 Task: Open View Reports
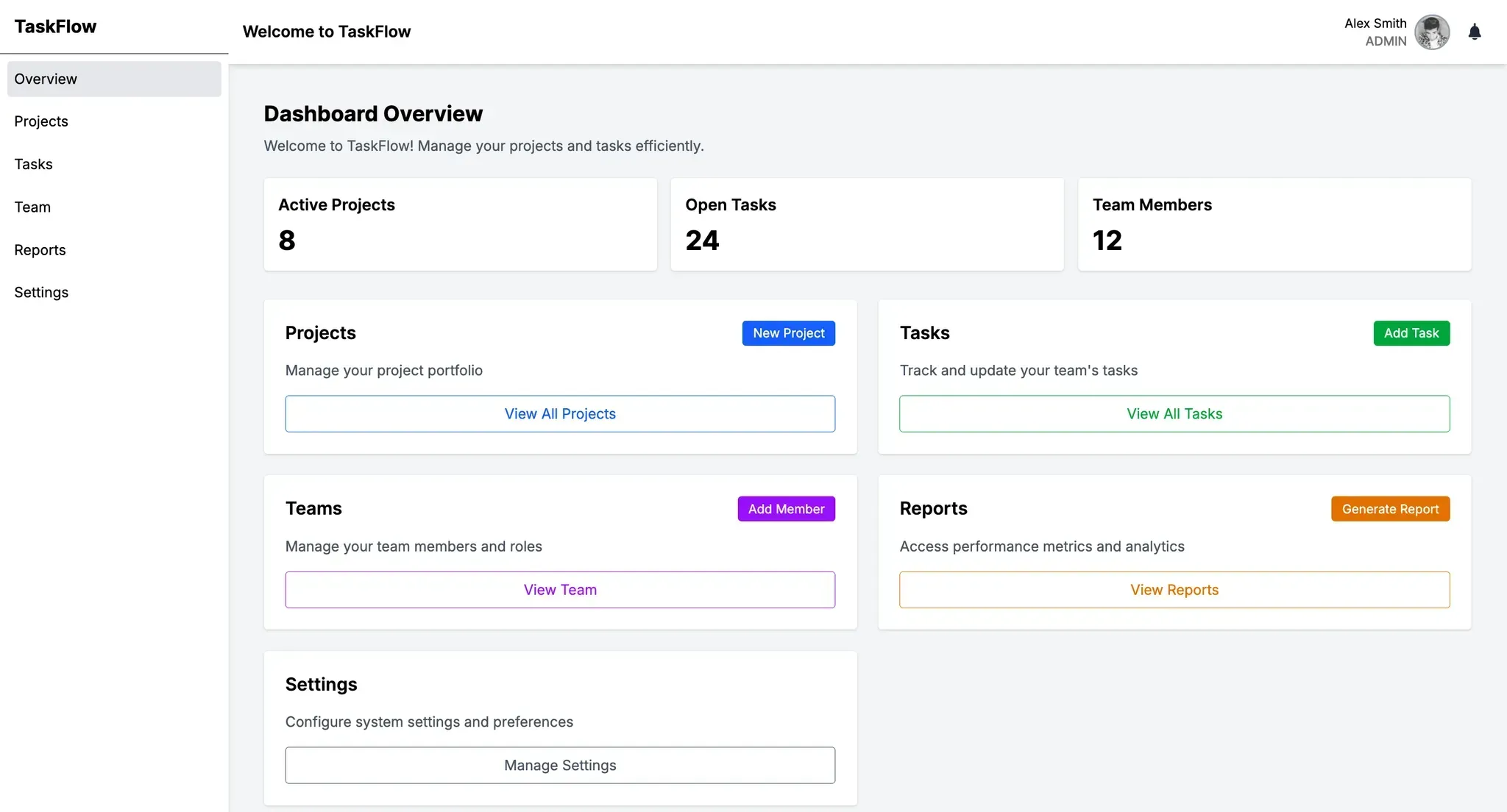tap(1174, 590)
